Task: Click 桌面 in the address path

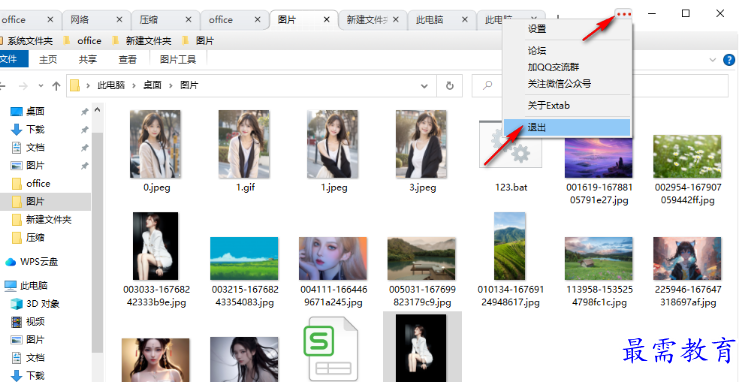Action: [152, 85]
